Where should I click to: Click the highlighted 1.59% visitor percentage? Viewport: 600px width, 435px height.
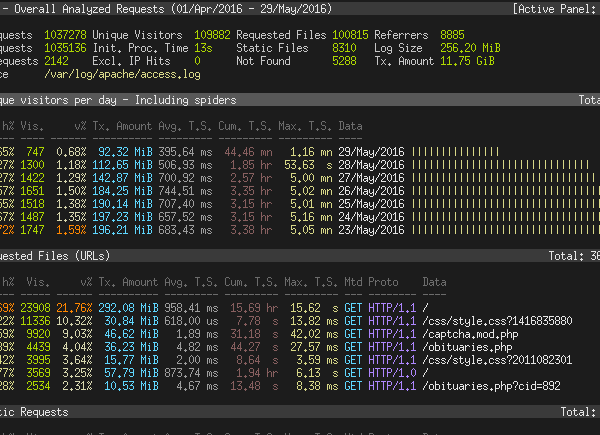[x=71, y=230]
